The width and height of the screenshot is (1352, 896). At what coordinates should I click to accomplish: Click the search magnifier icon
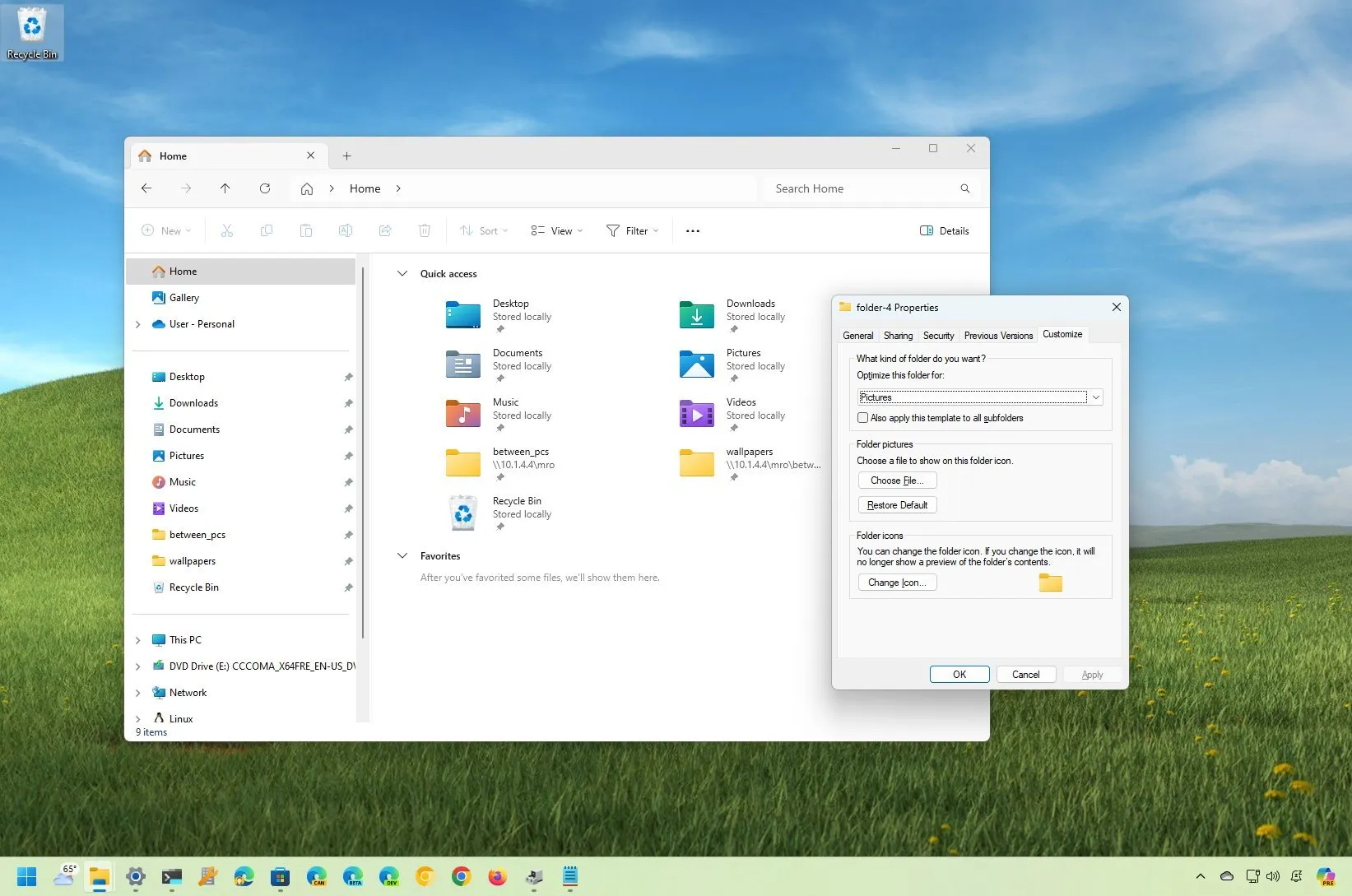pyautogui.click(x=965, y=188)
